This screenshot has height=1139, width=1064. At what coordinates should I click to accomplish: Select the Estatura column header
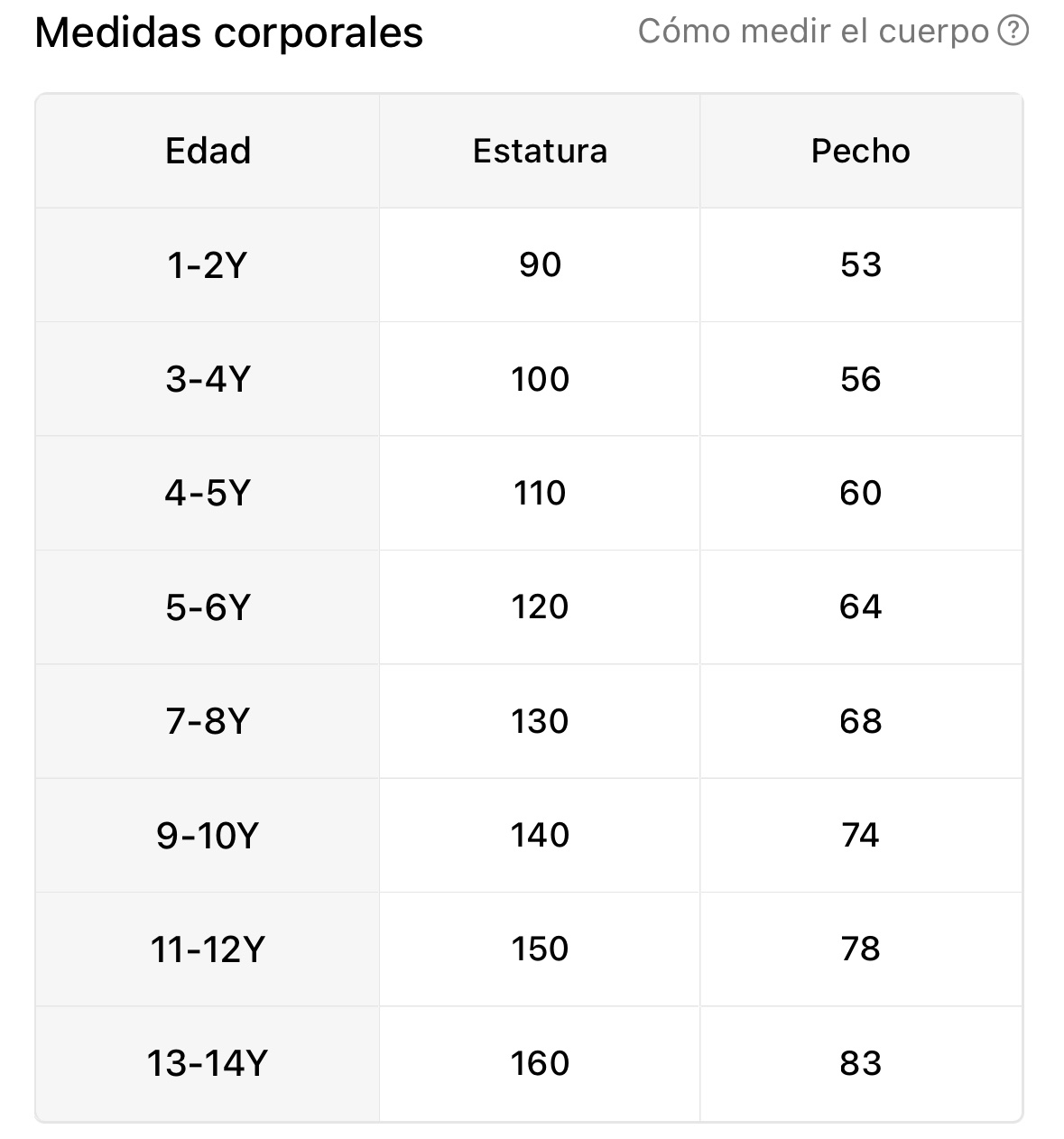[540, 151]
